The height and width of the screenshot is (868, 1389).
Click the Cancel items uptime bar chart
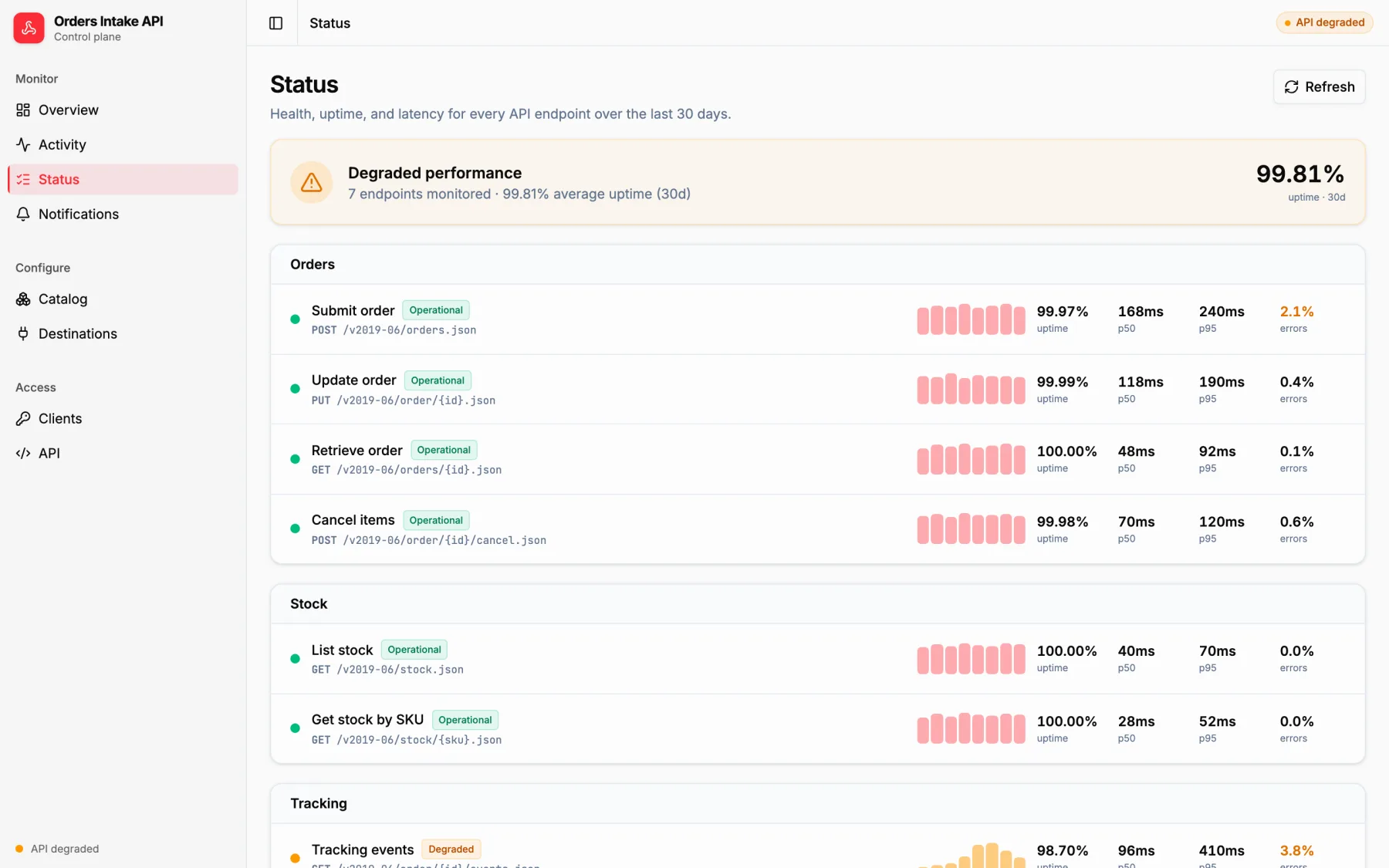pyautogui.click(x=971, y=529)
